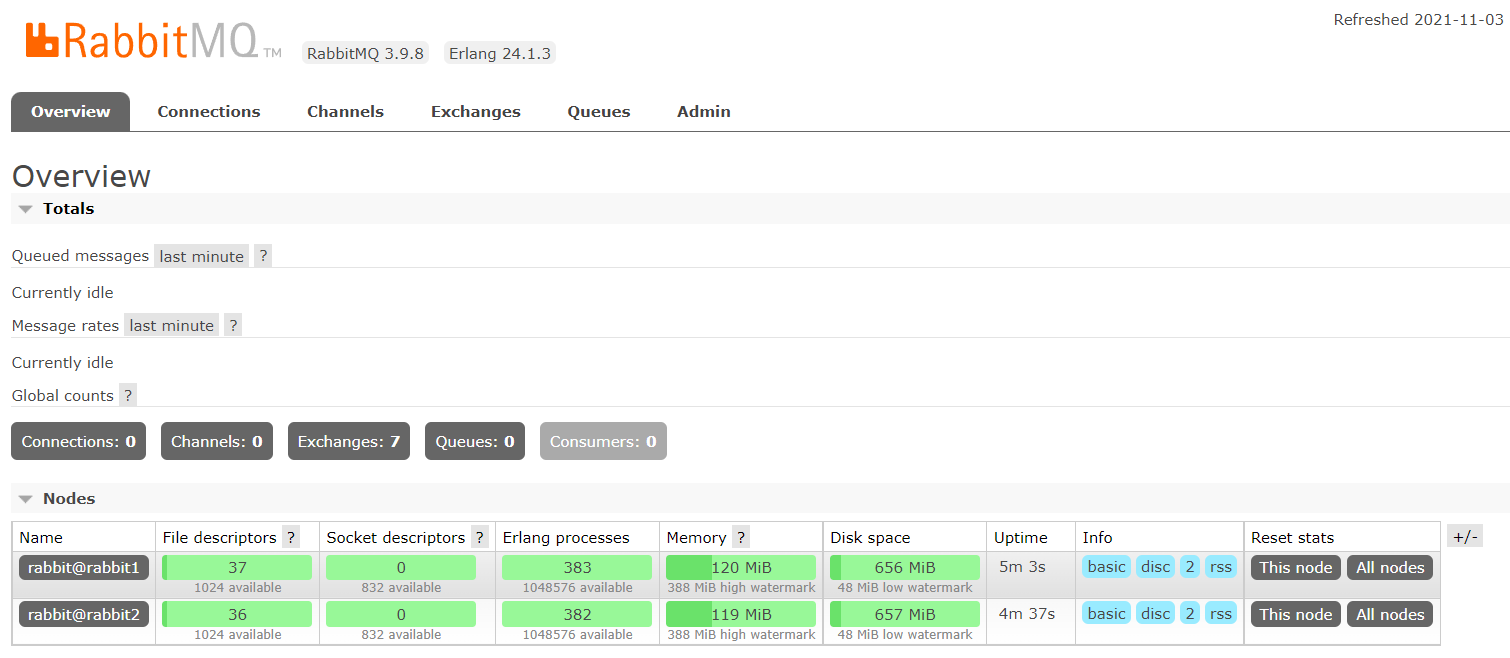1510x658 pixels.
Task: Click the 2 tag for rabbit@rabbit1
Action: (x=1190, y=567)
